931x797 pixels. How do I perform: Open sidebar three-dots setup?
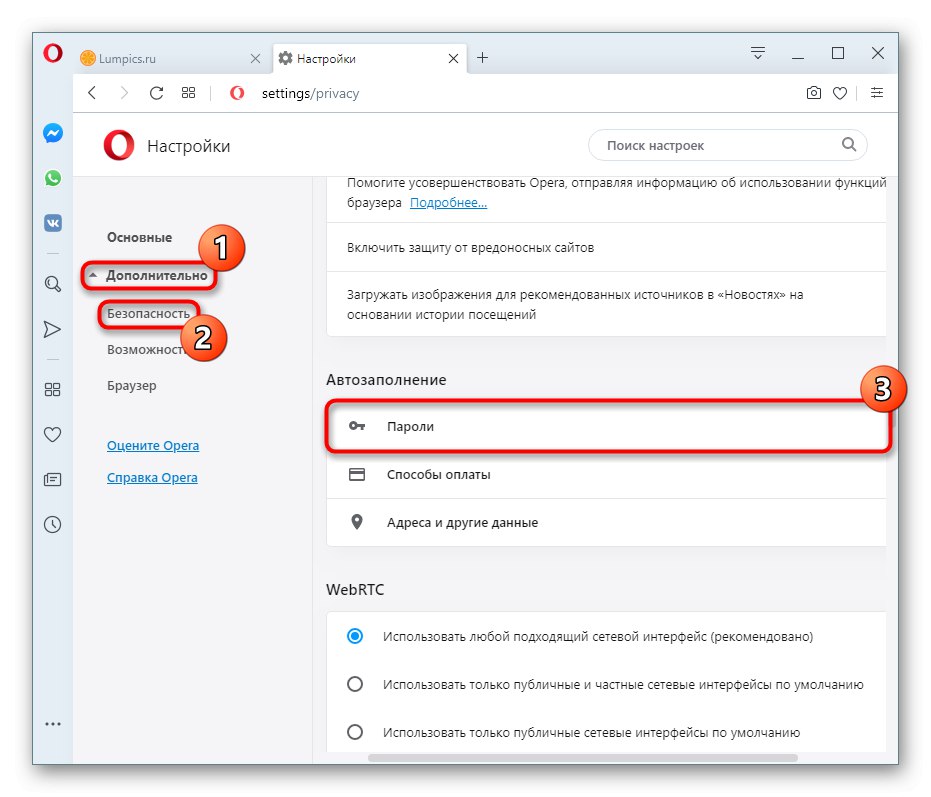click(53, 724)
